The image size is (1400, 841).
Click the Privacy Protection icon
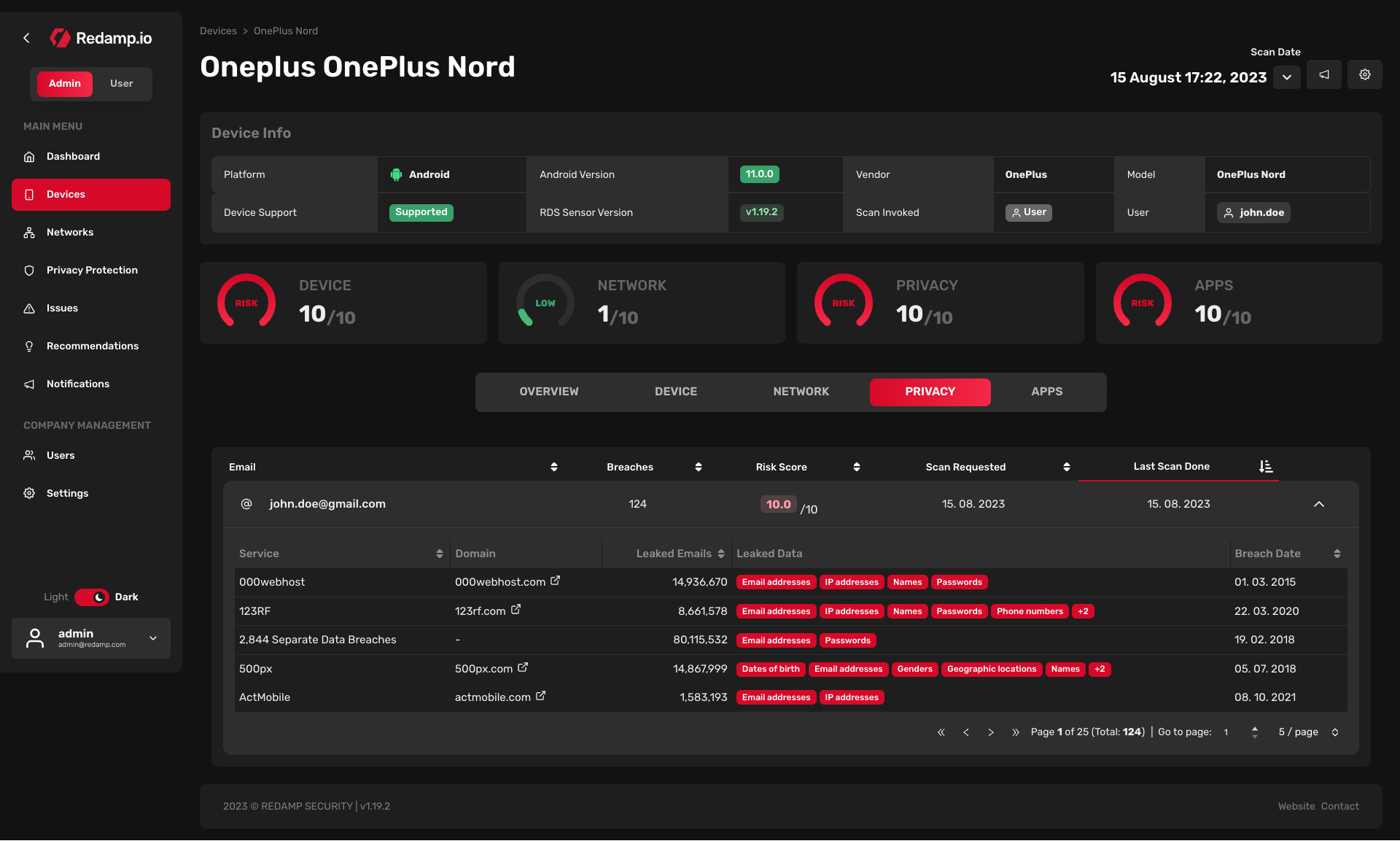(x=30, y=270)
